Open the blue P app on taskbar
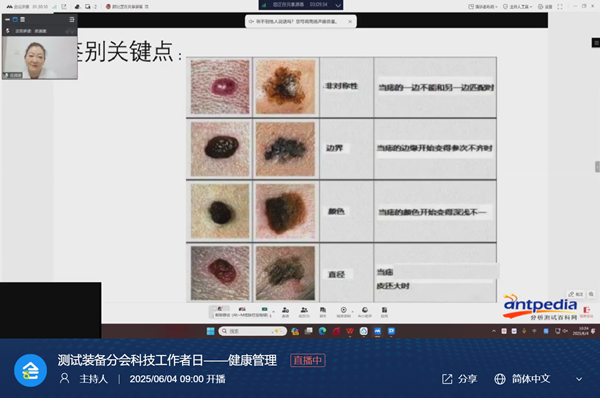The width and height of the screenshot is (600, 398). coord(391,331)
